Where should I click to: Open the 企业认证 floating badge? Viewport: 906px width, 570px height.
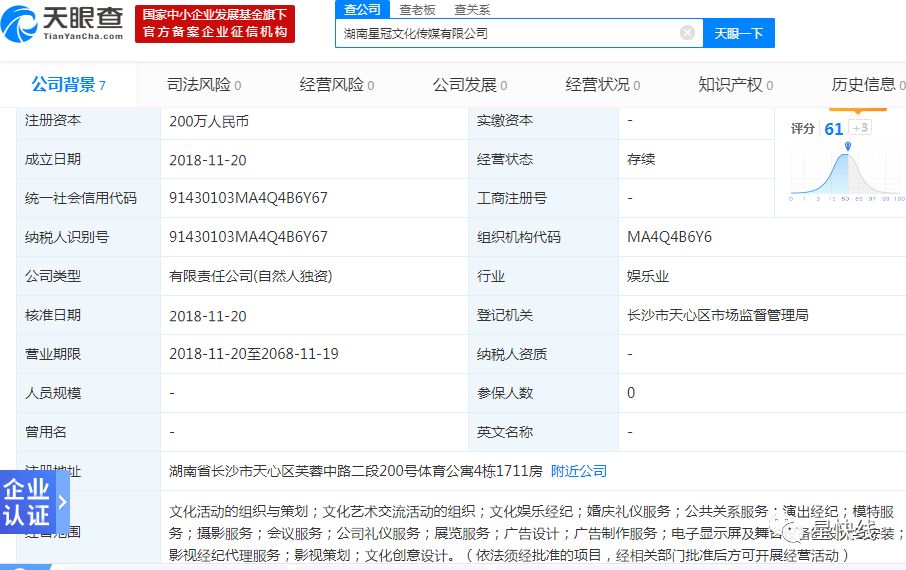pos(33,502)
